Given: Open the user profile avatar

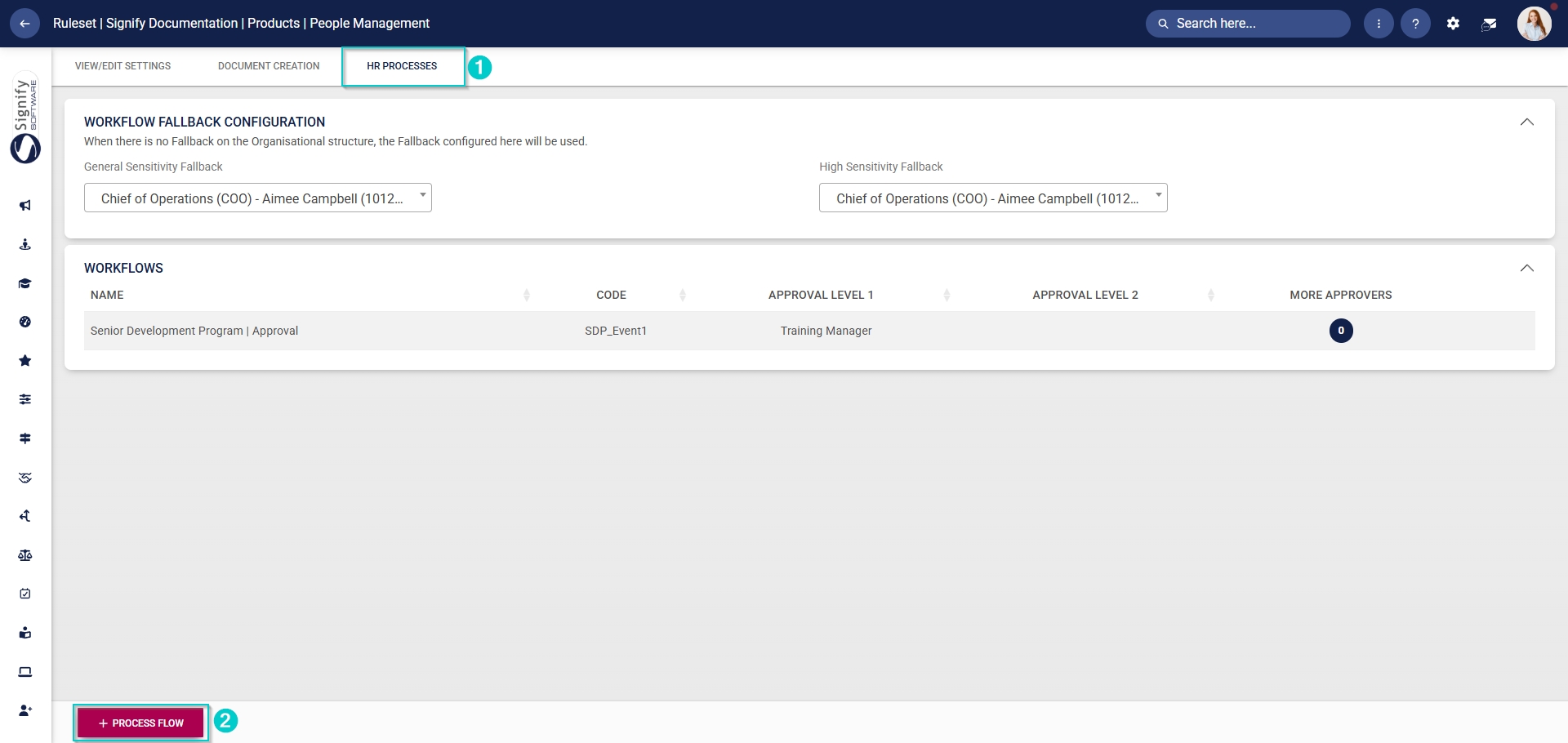Looking at the screenshot, I should [x=1535, y=24].
